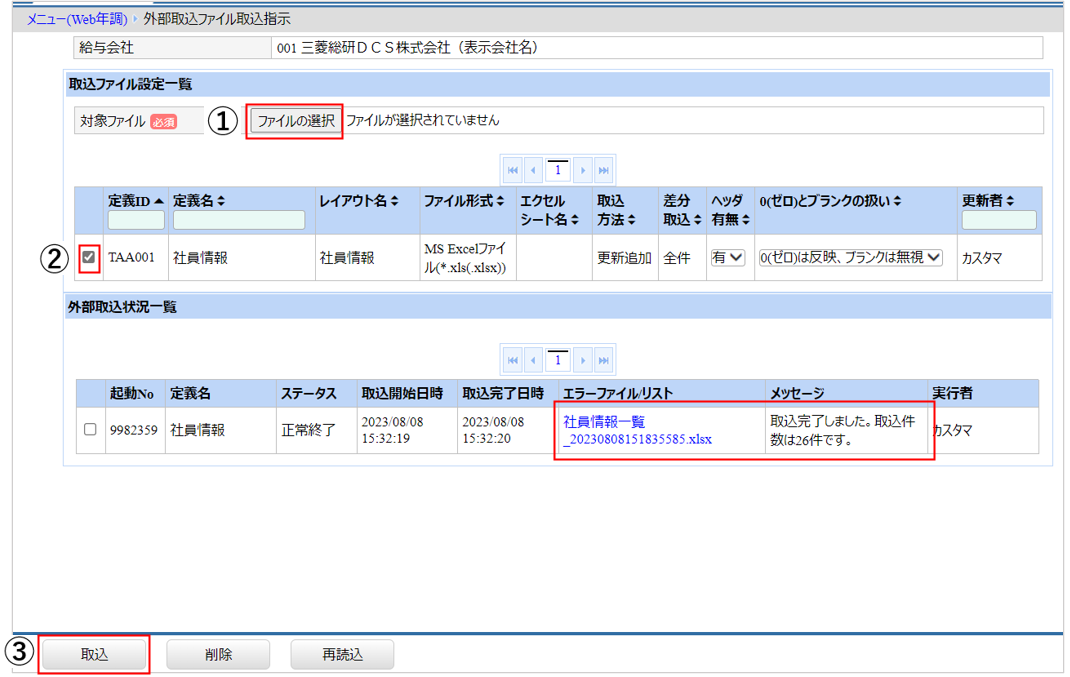Go to next page in 外部取込状況一覧 paginator

tap(583, 360)
